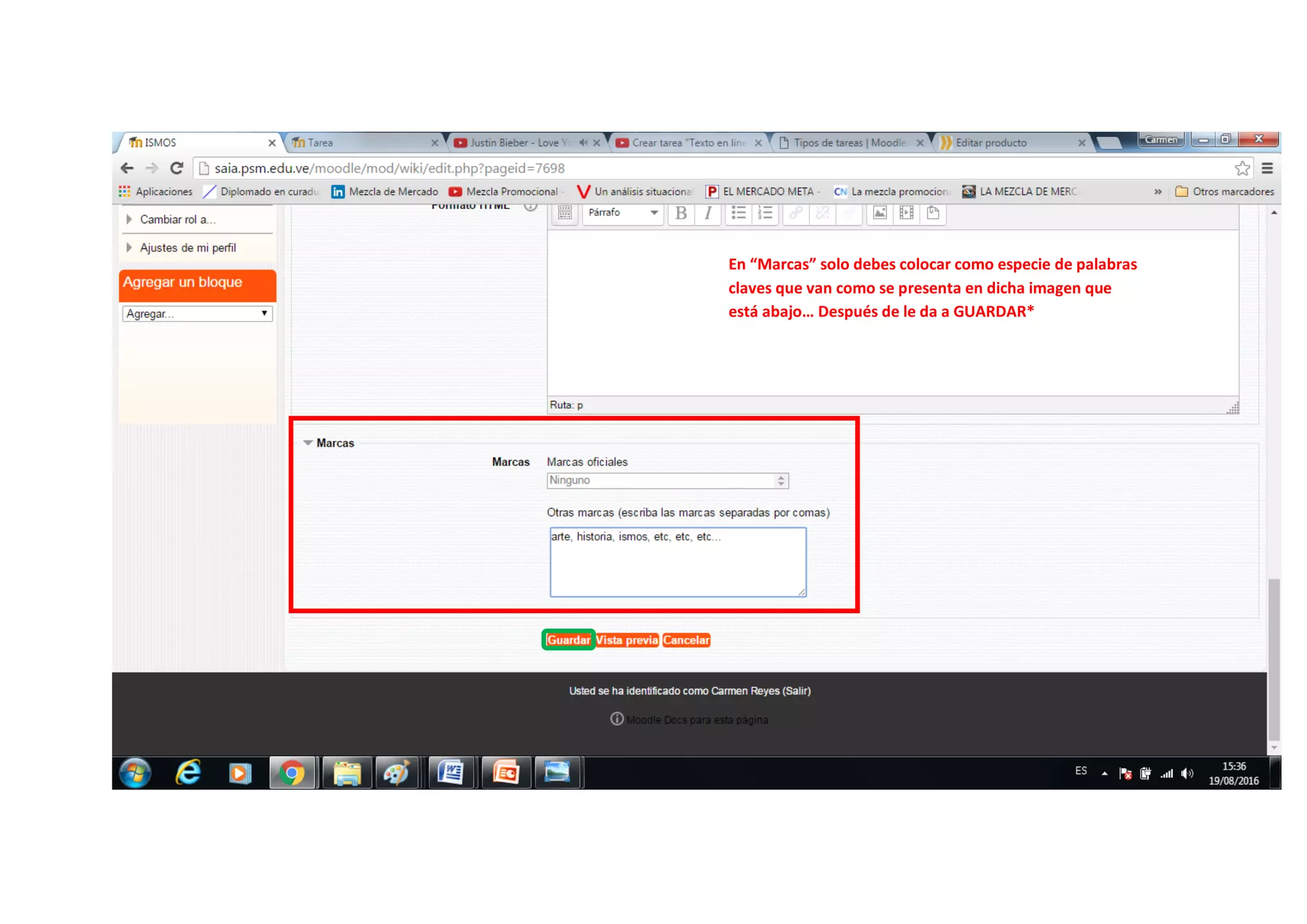Reload the current page
This screenshot has width=1307, height=924.
(177, 168)
